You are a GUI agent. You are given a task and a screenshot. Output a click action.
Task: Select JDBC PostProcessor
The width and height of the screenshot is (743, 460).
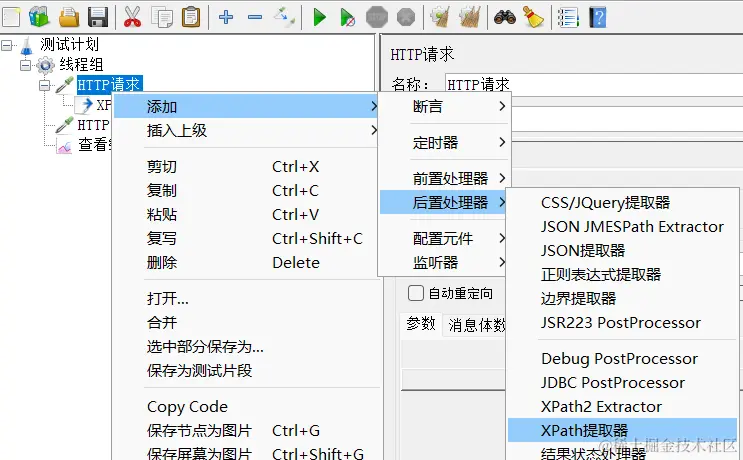[x=622, y=382]
